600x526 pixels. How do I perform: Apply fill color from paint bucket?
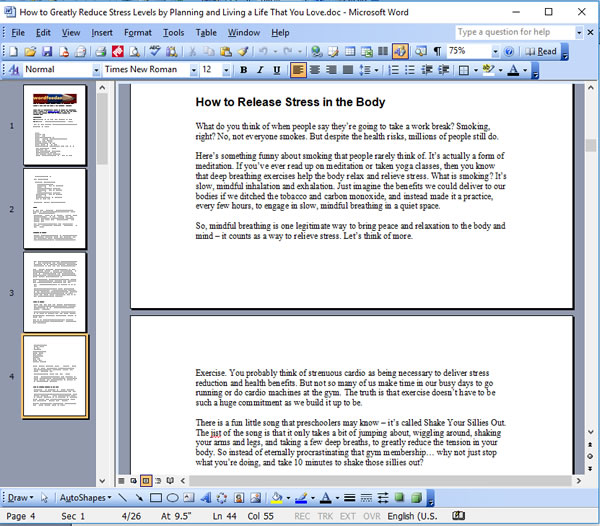pyautogui.click(x=277, y=498)
